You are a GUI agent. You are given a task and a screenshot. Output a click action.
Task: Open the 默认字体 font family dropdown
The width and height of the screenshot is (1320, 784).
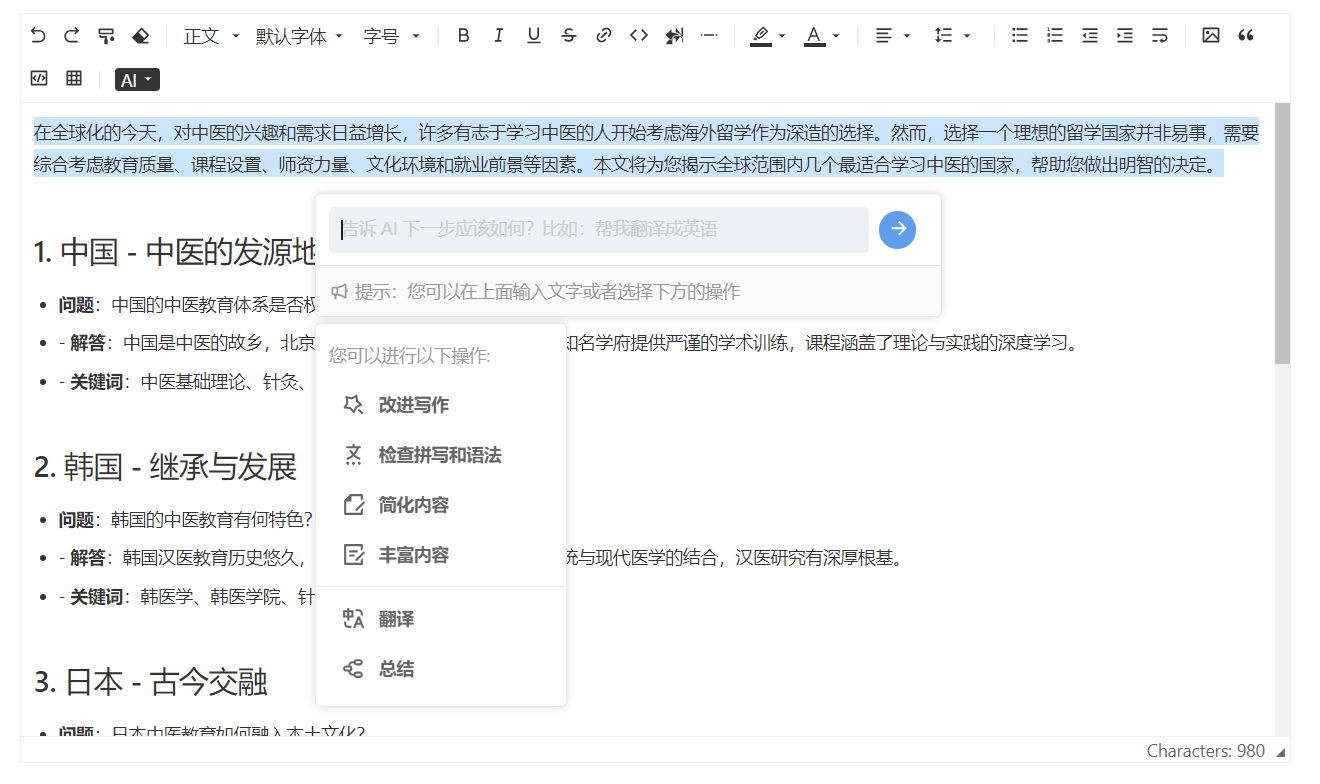(299, 36)
